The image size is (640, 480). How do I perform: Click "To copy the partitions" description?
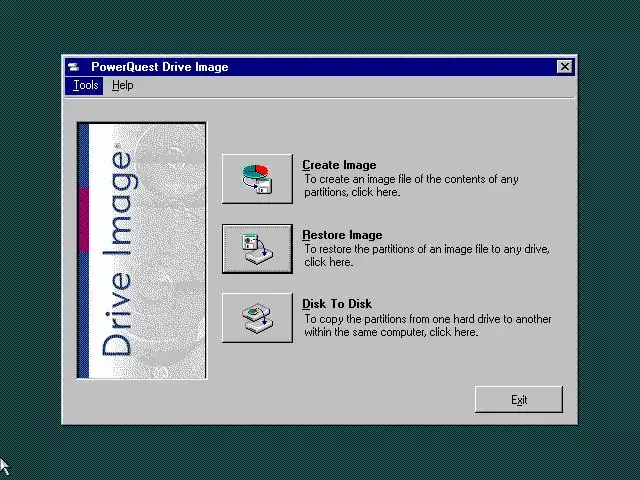point(428,325)
